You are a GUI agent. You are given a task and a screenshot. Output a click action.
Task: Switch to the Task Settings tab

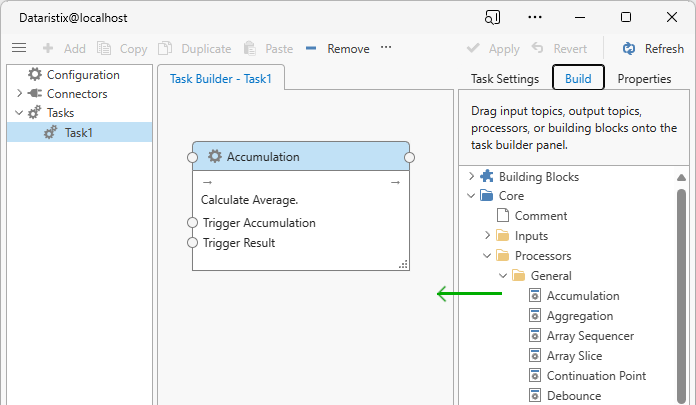click(504, 79)
